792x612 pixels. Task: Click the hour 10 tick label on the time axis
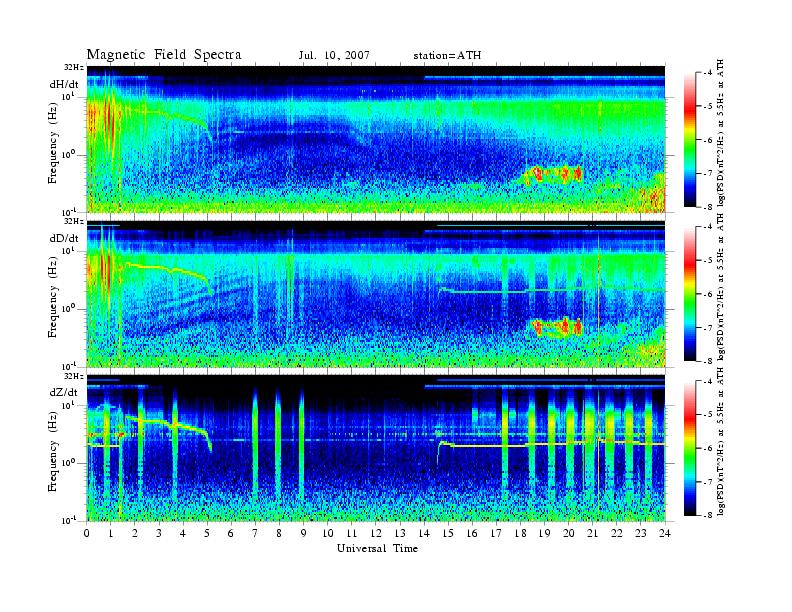[x=328, y=533]
